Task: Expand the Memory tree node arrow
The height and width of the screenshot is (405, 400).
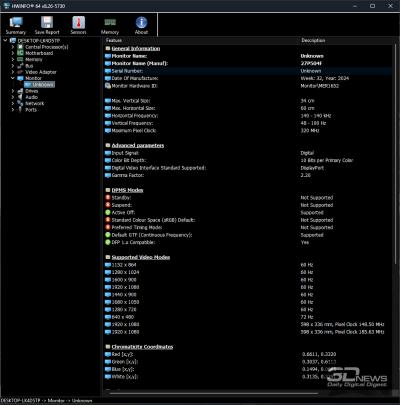Action: coord(13,60)
